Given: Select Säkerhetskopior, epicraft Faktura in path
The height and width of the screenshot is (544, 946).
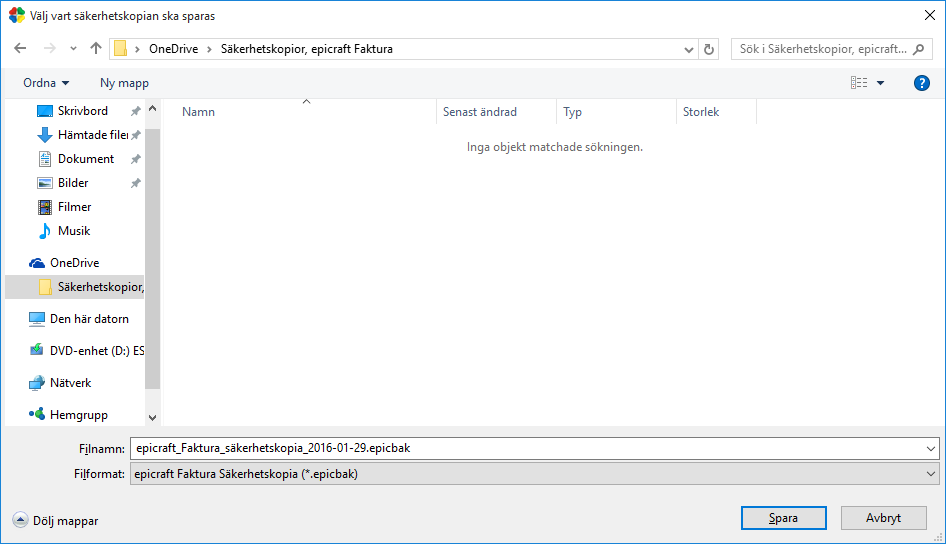Looking at the screenshot, I should [x=306, y=49].
